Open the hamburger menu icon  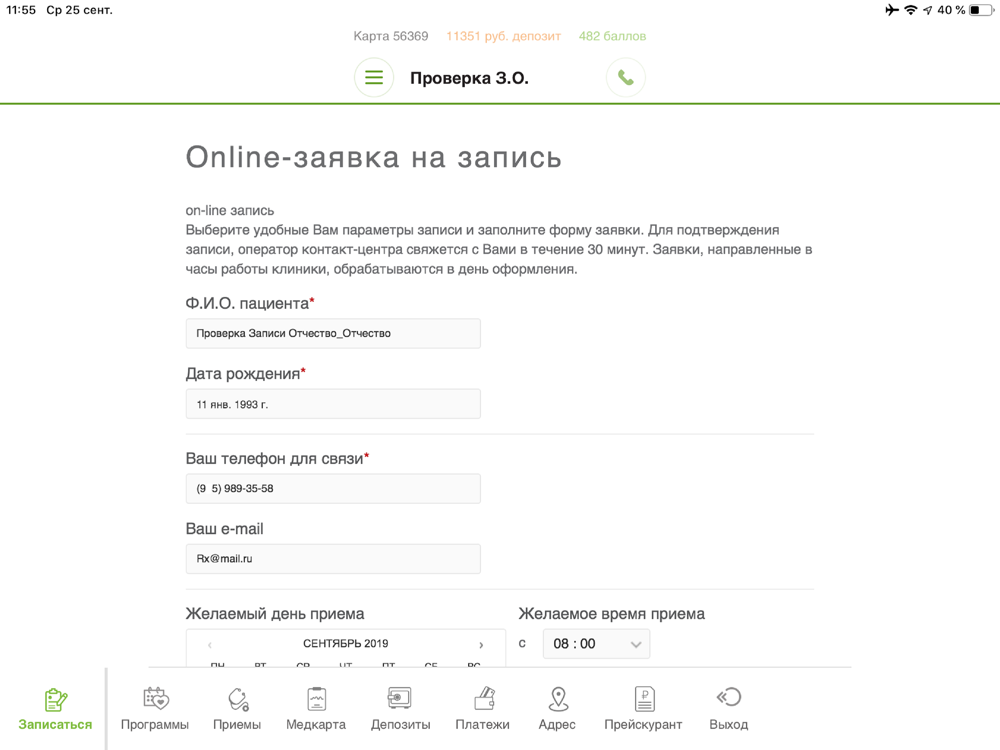tap(374, 78)
